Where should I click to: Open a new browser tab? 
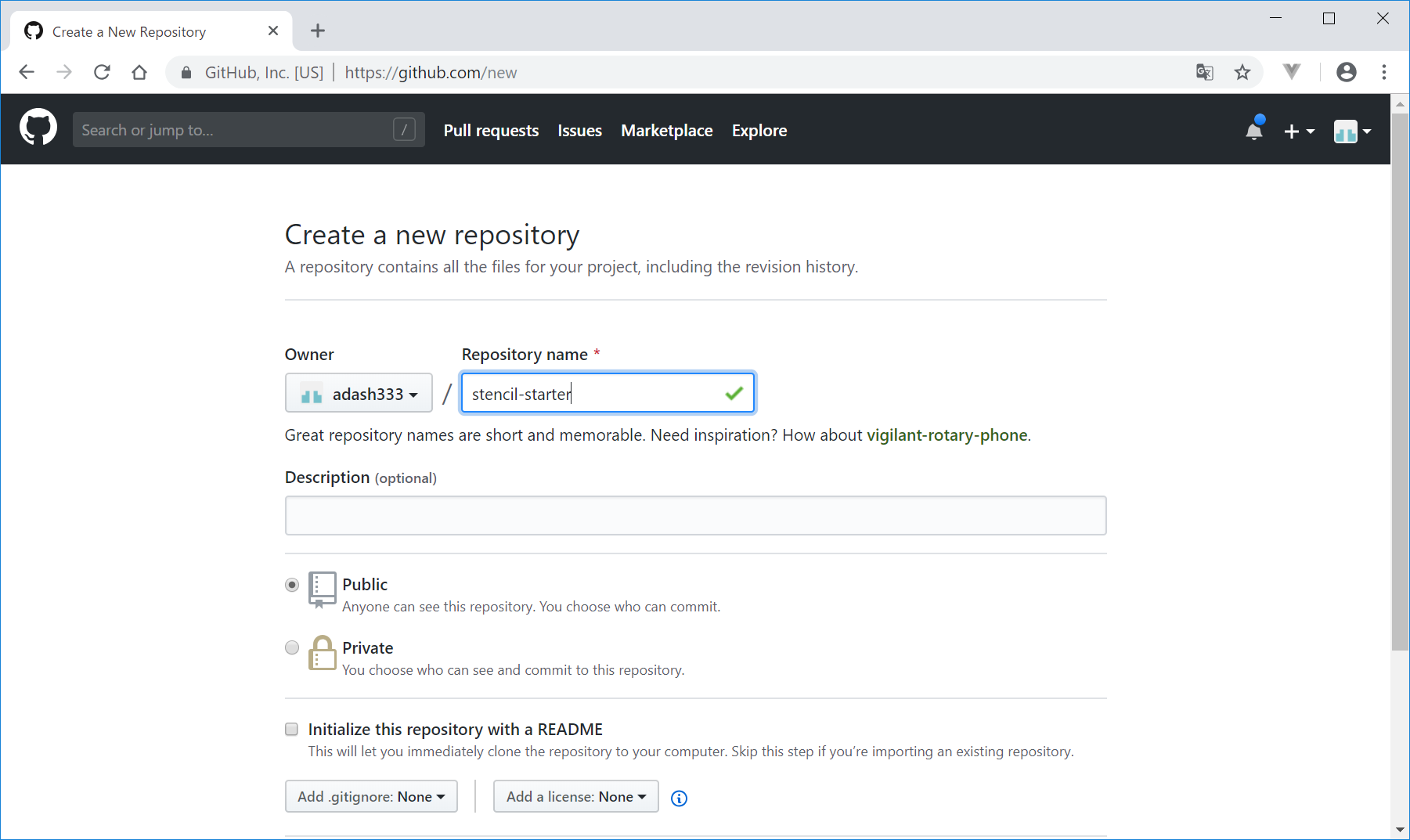point(317,31)
